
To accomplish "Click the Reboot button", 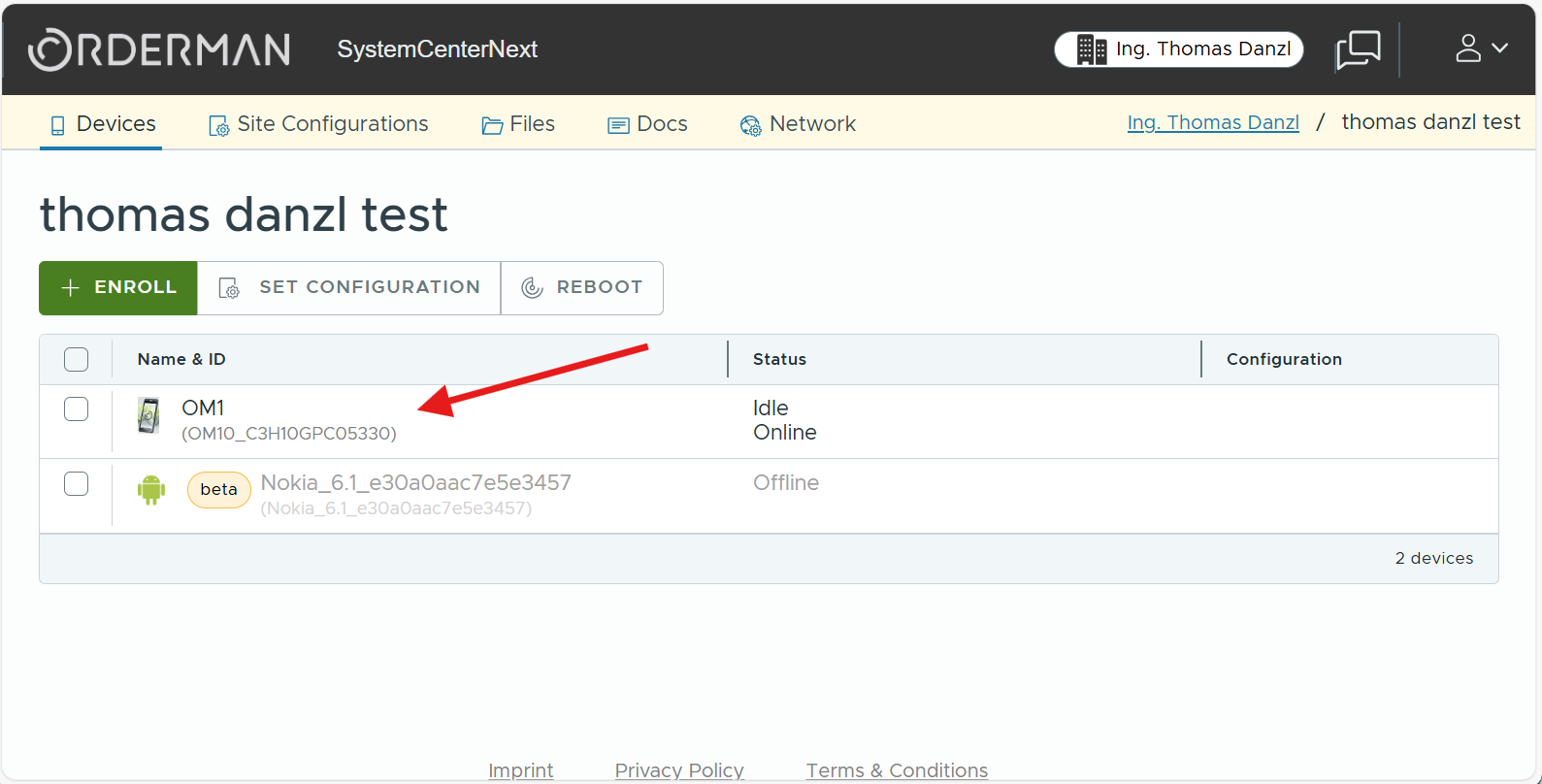I will pyautogui.click(x=582, y=288).
